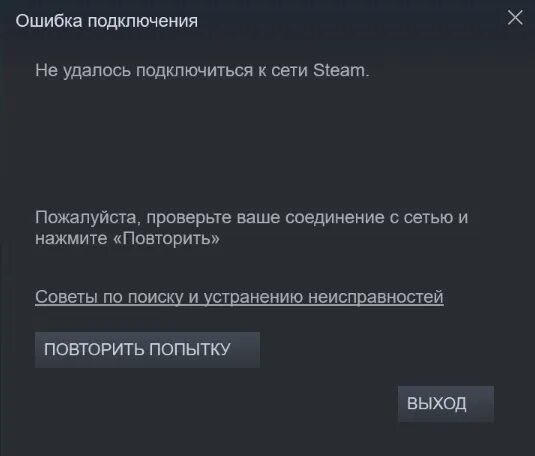
Task: Dismiss the connection error via X icon
Action: click(x=515, y=17)
